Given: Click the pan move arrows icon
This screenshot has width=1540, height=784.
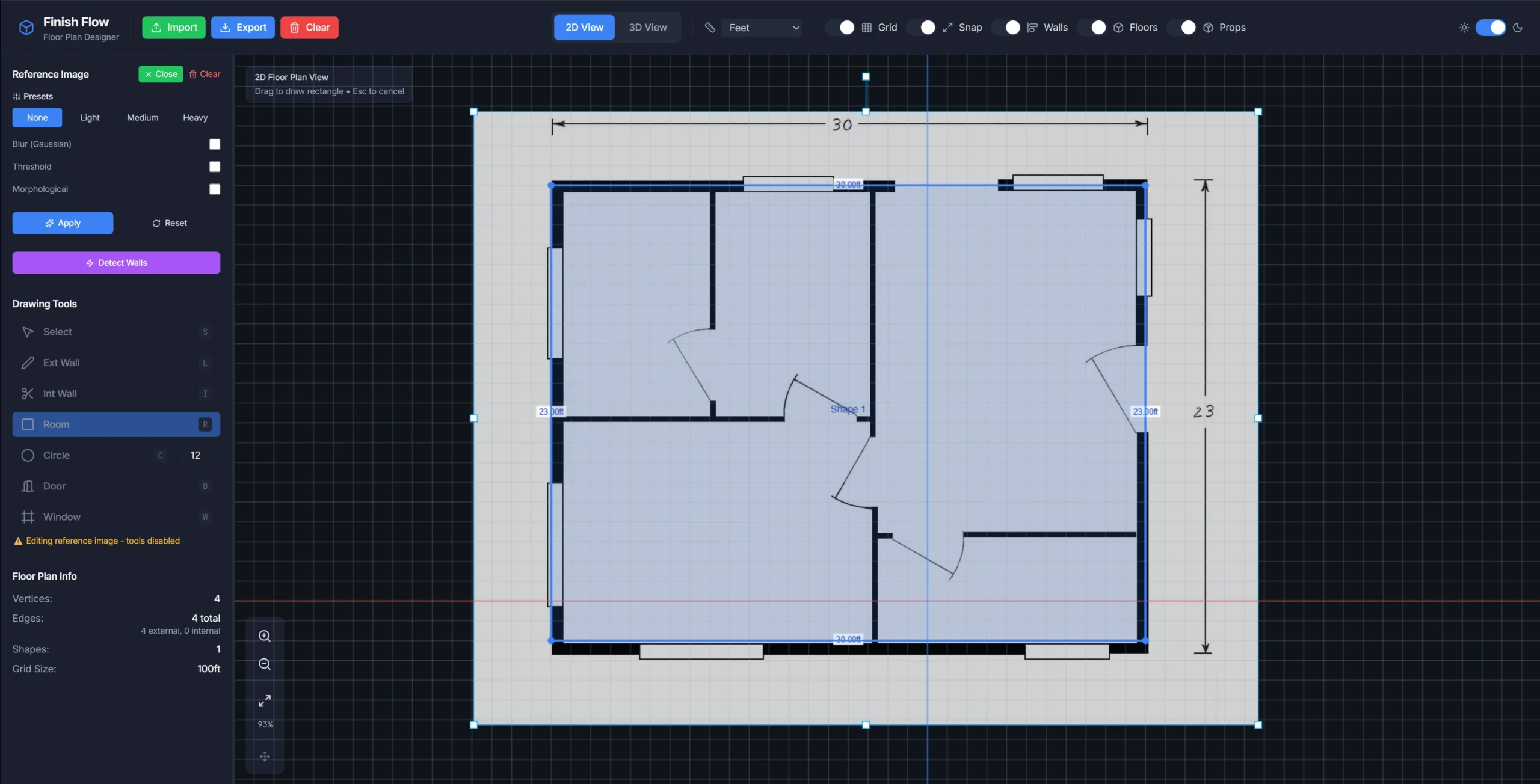Looking at the screenshot, I should click(265, 756).
